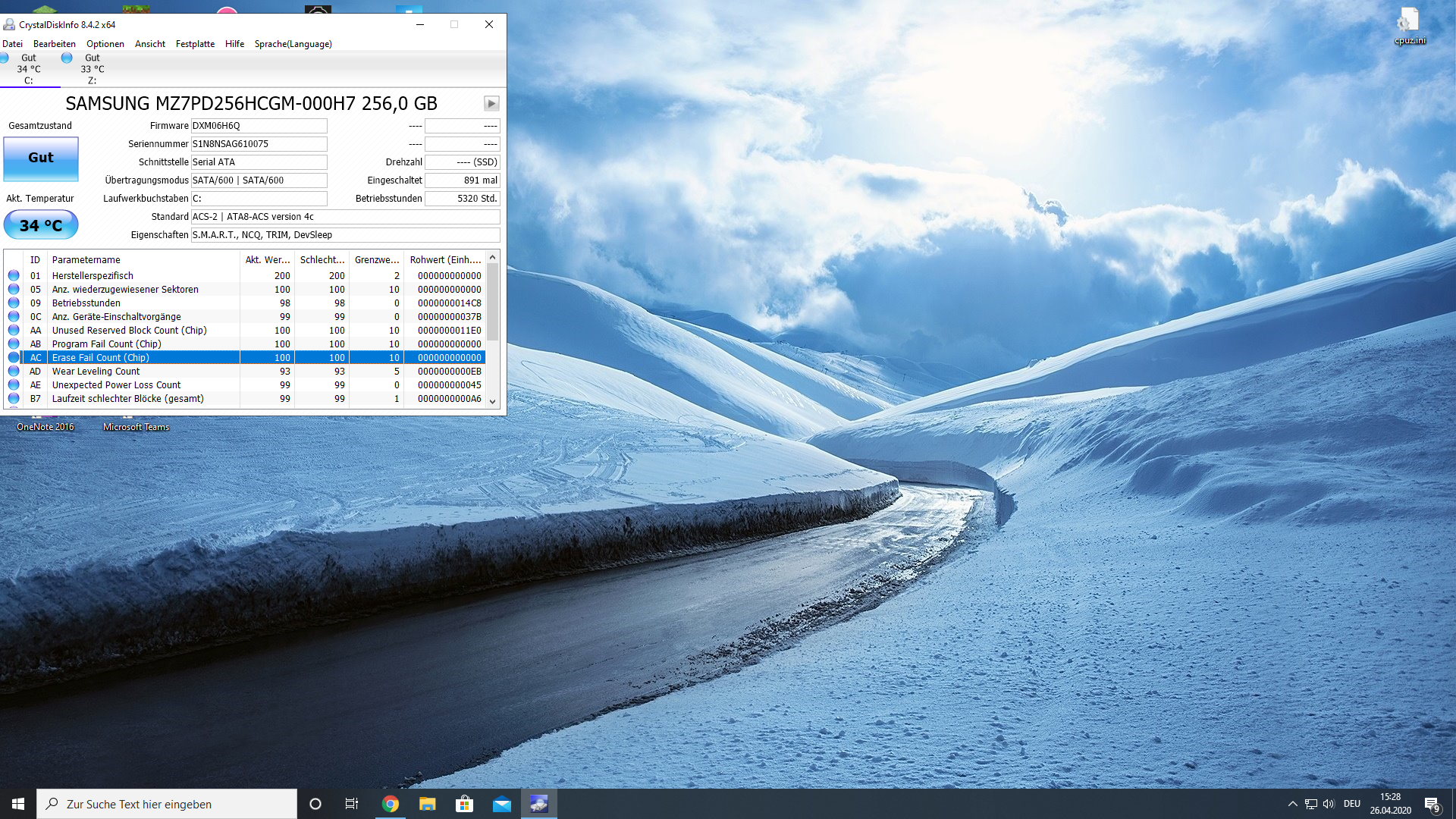Open the Festplatte menu

[195, 44]
